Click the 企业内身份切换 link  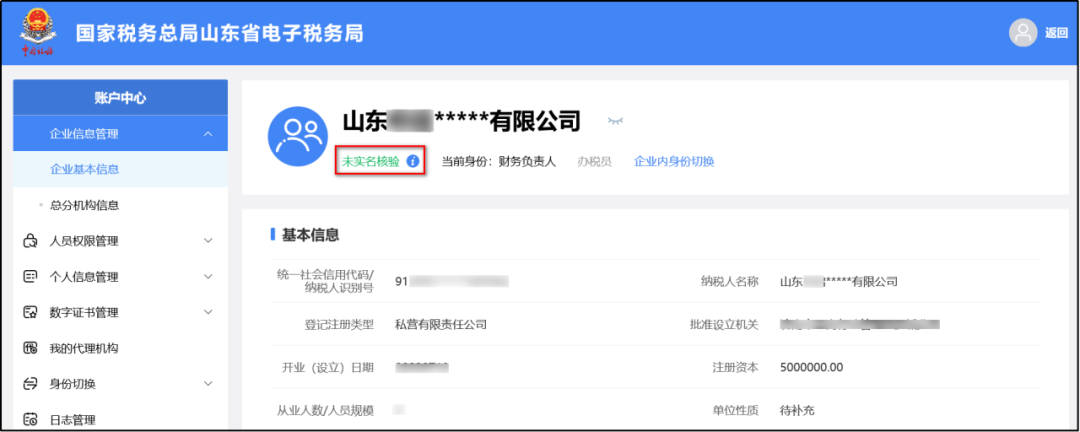tap(674, 162)
